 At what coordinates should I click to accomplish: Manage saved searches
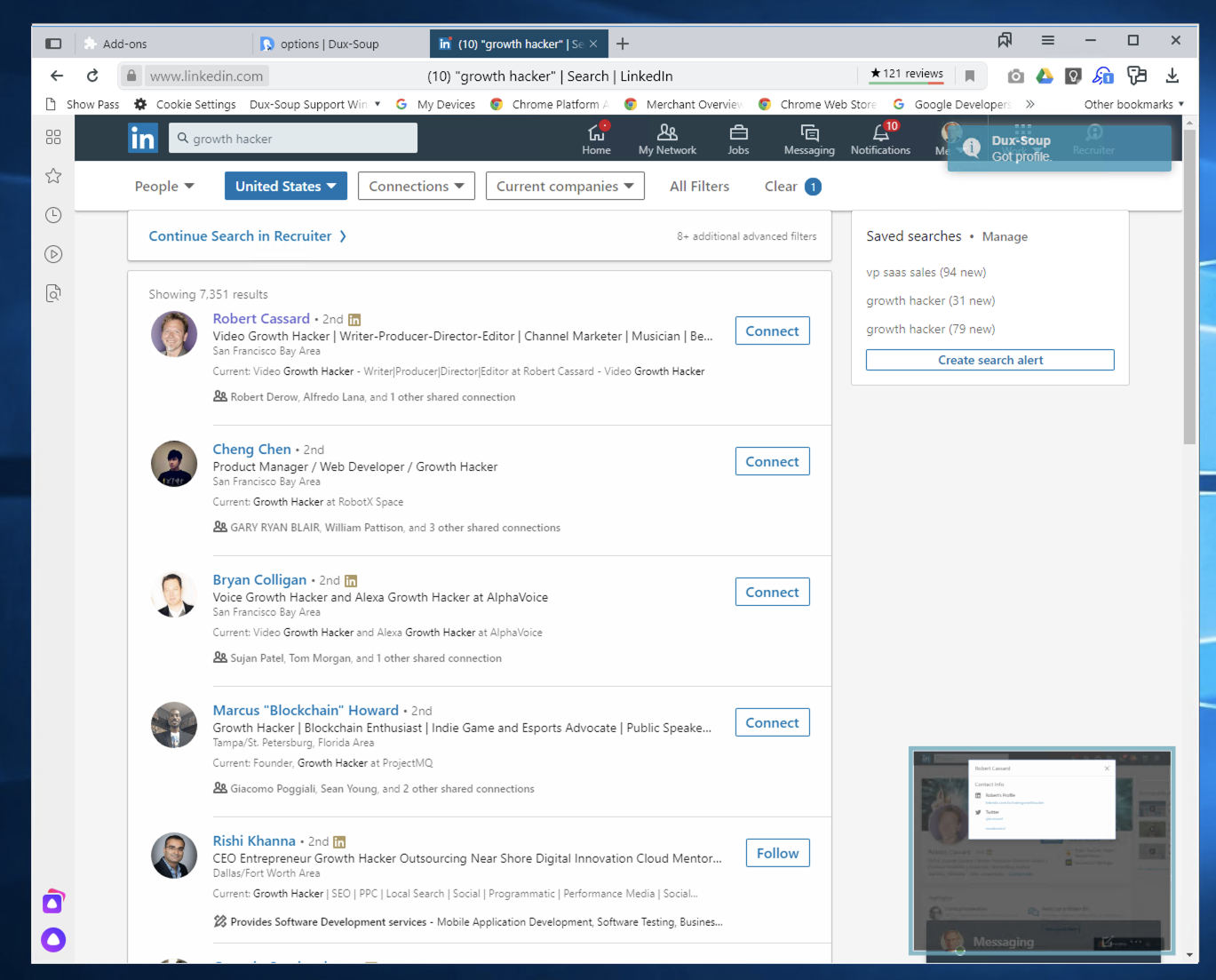coord(1005,236)
